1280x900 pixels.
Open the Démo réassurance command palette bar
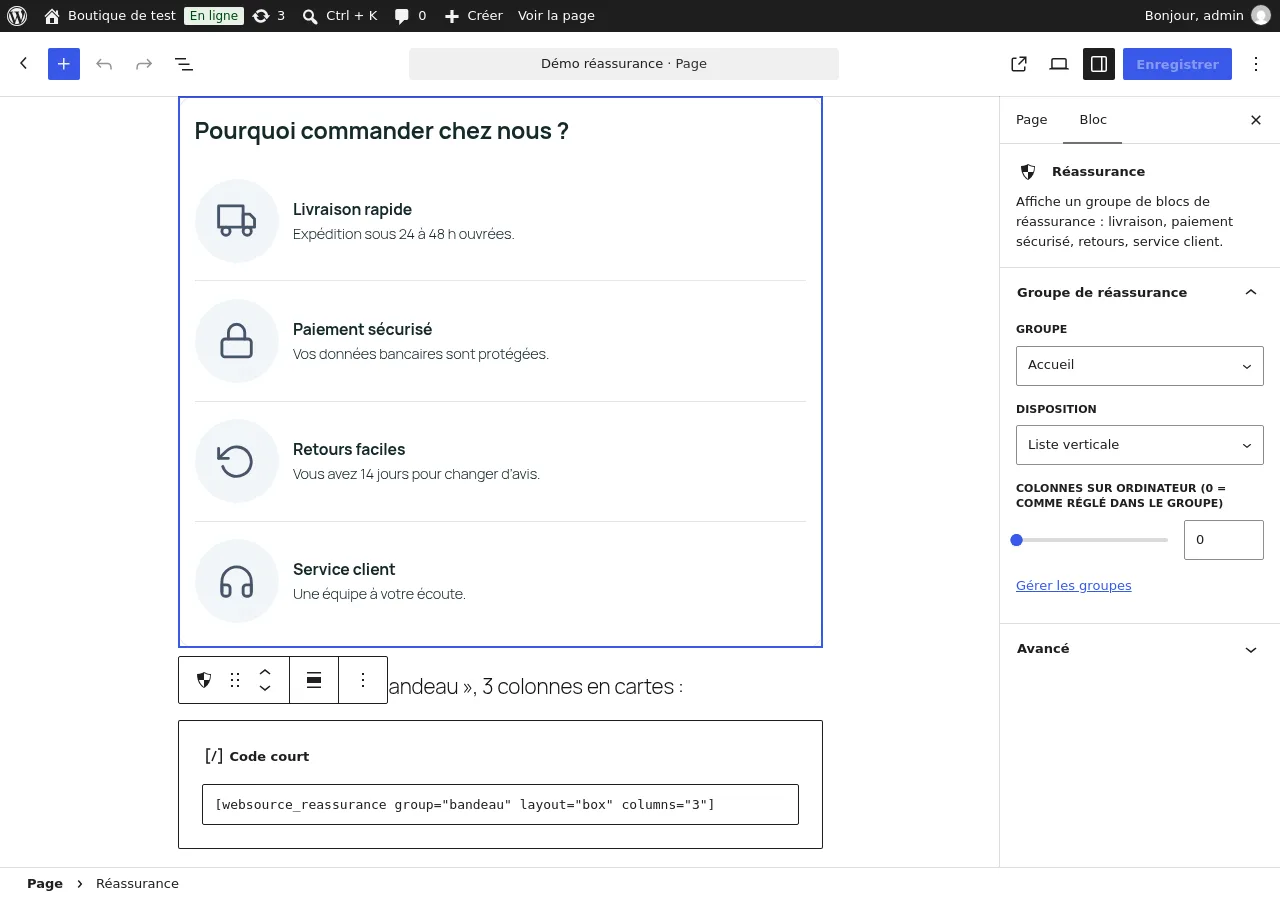[624, 64]
